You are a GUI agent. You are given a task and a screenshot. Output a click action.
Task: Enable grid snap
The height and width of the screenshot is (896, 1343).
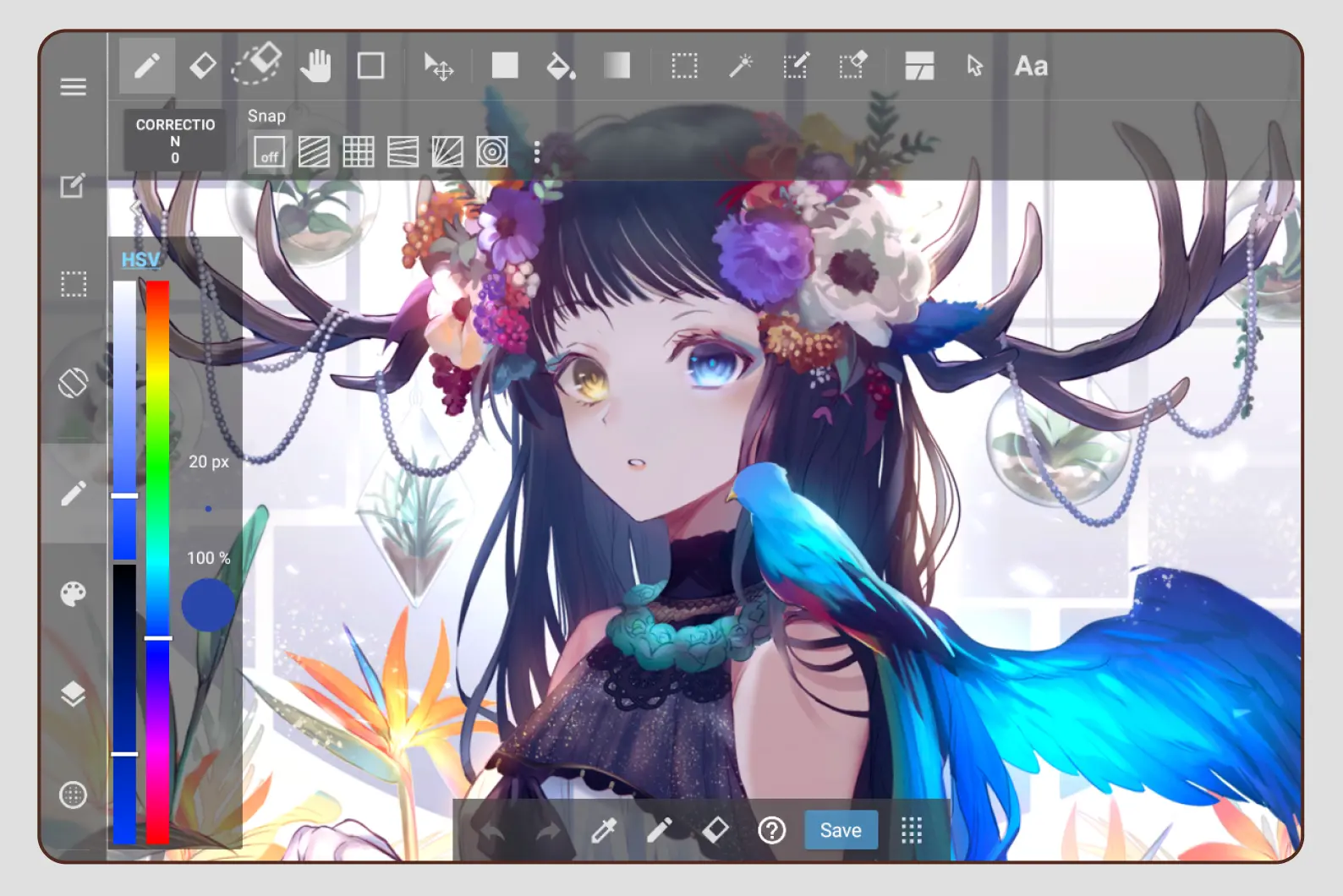359,152
